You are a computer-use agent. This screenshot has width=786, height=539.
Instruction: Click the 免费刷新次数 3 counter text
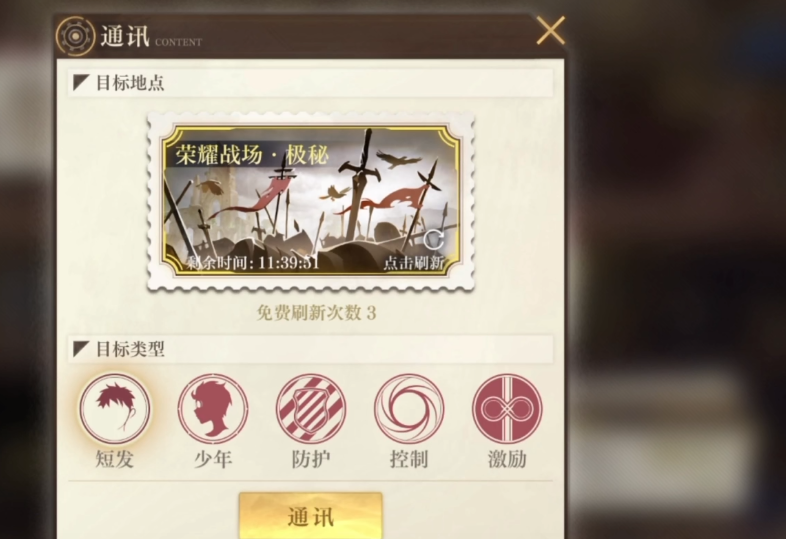(x=316, y=313)
